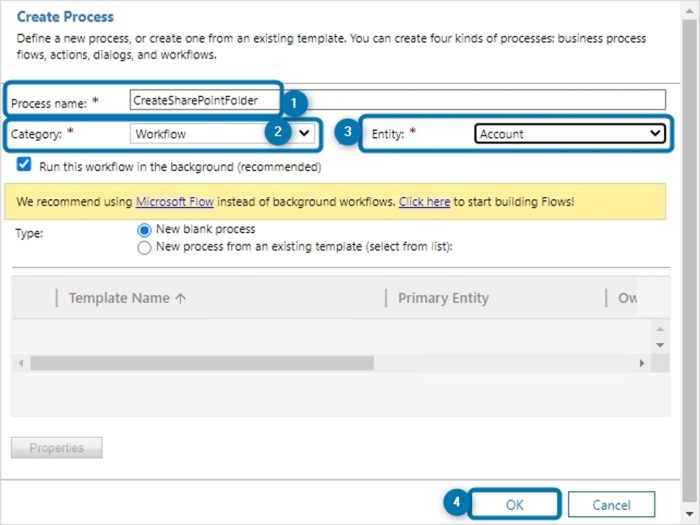Click the step 1 number badge

293,102
